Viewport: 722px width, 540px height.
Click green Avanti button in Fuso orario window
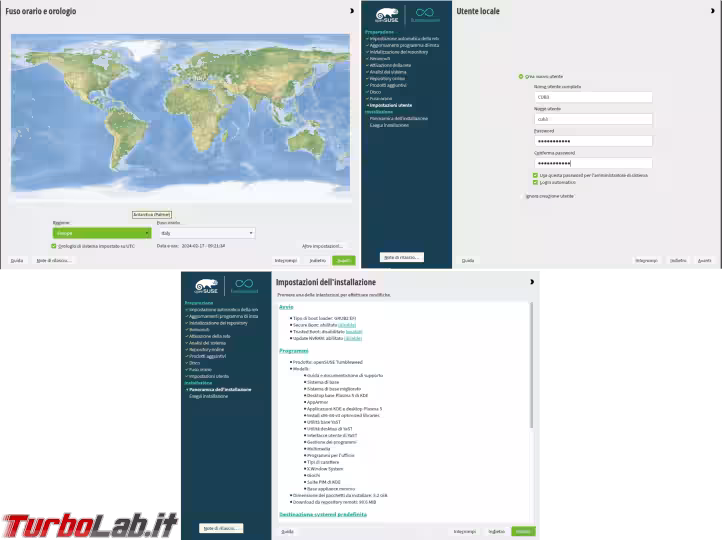click(344, 261)
